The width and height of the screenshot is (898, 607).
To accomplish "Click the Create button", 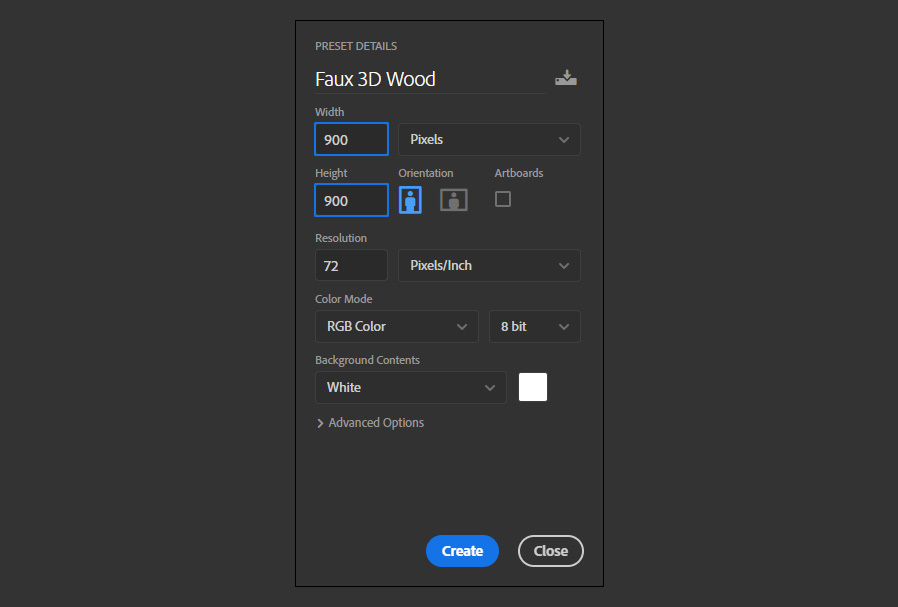I will click(462, 551).
